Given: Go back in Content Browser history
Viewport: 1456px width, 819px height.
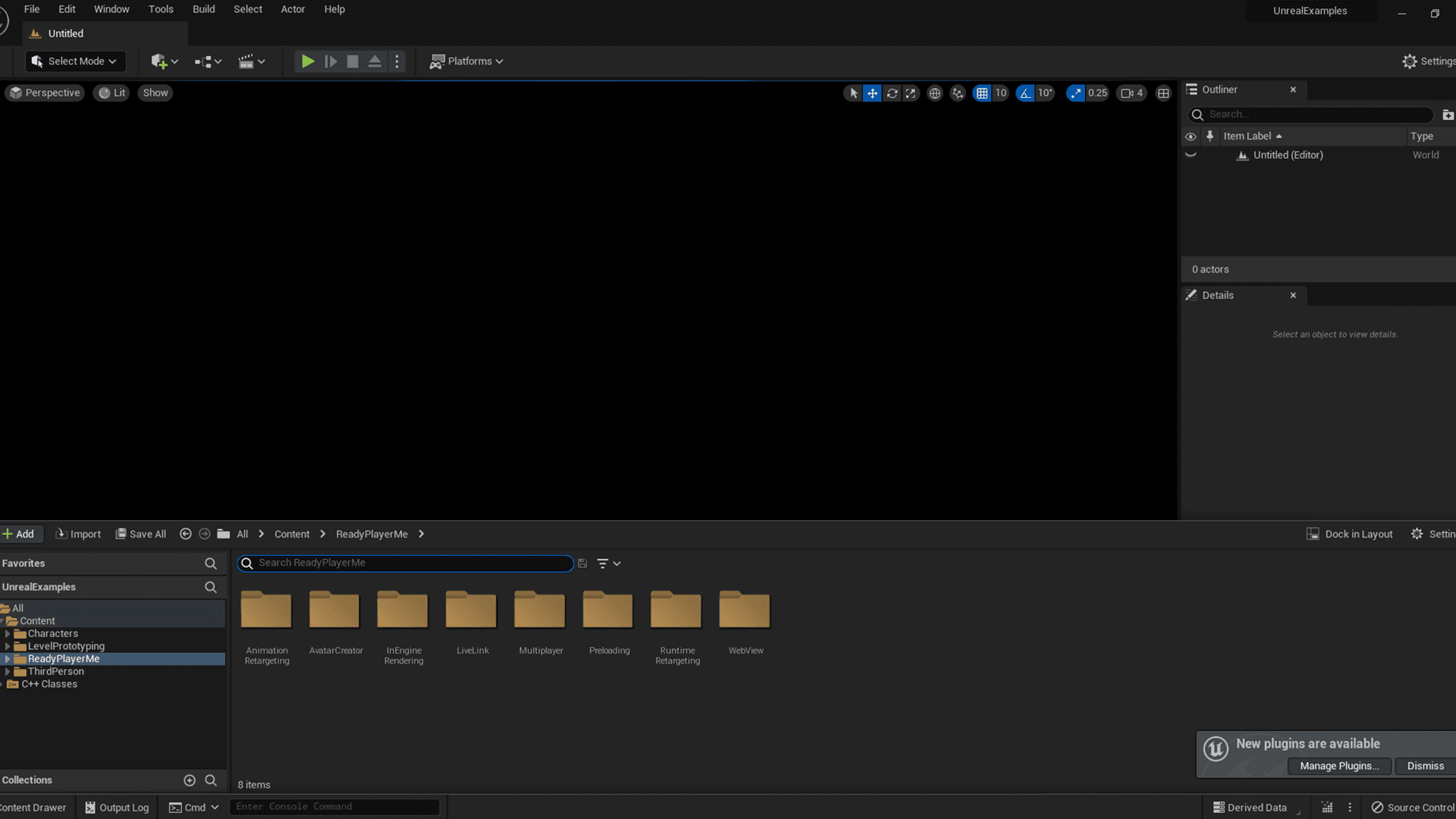Looking at the screenshot, I should [185, 534].
